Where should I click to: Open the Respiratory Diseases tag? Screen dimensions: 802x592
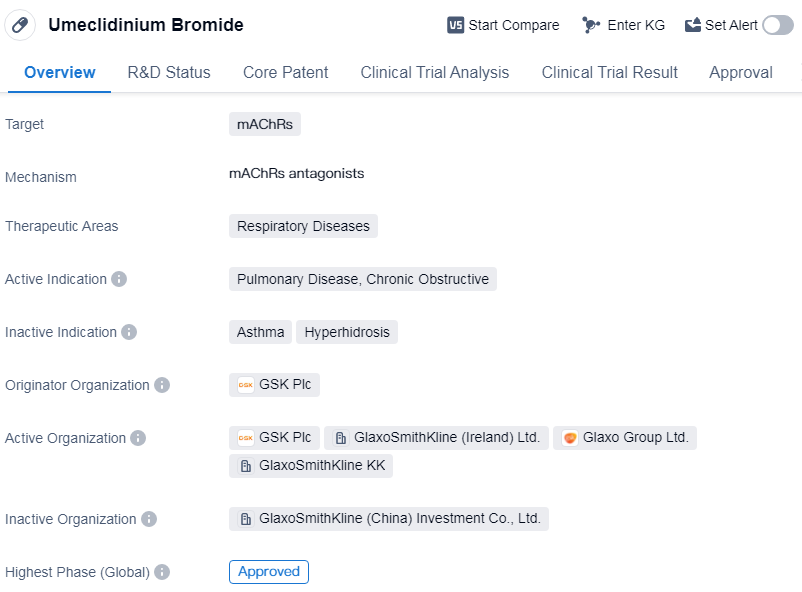(x=303, y=226)
